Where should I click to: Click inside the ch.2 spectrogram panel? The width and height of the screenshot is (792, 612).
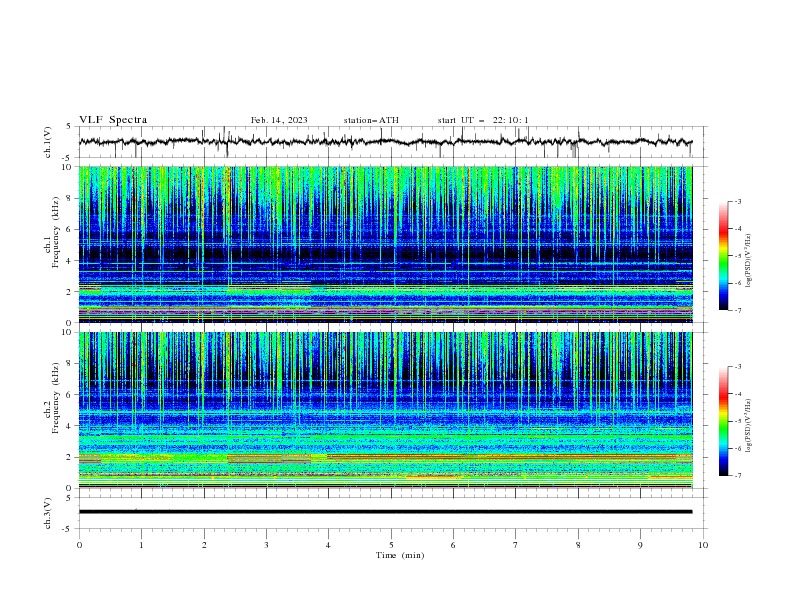(386, 410)
